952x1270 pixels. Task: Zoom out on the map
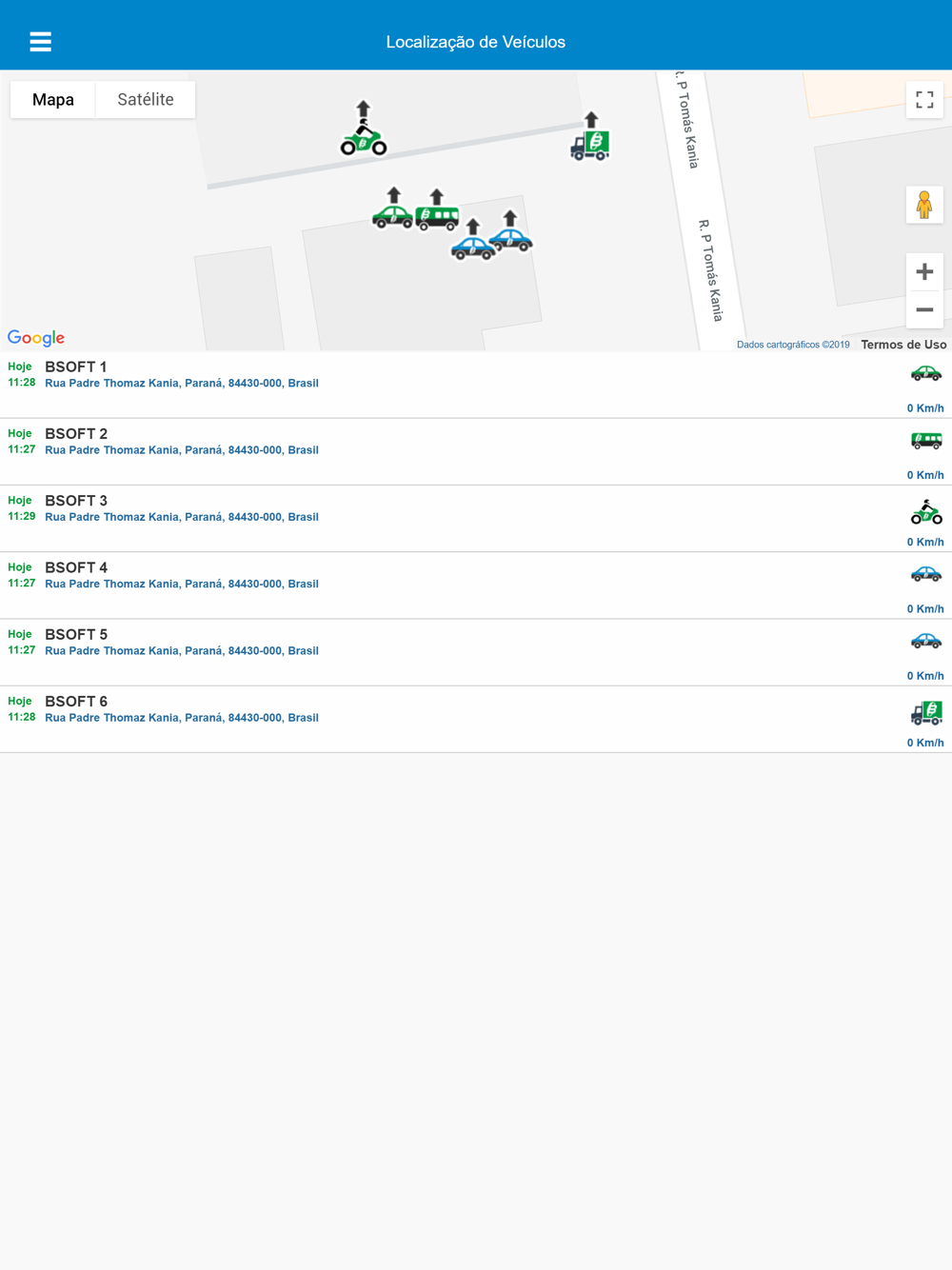pos(924,309)
